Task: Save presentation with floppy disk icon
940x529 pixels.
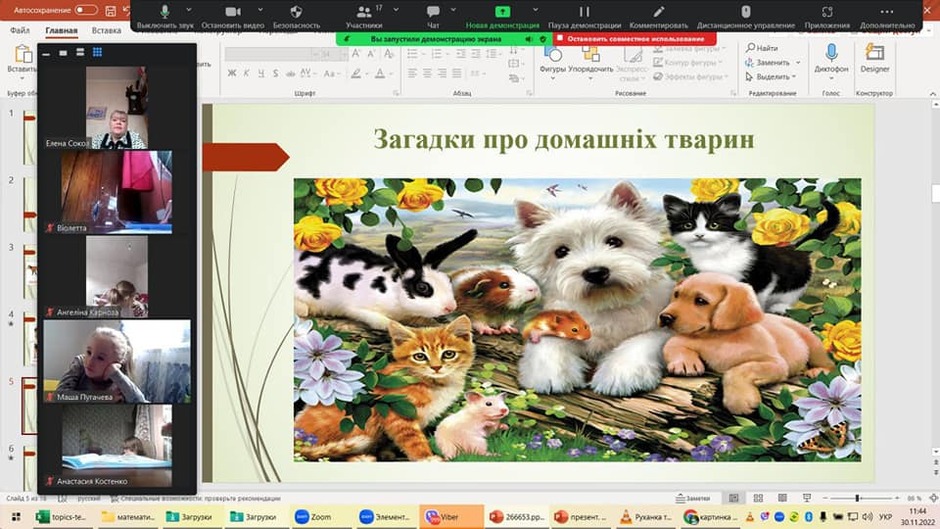Action: point(111,11)
